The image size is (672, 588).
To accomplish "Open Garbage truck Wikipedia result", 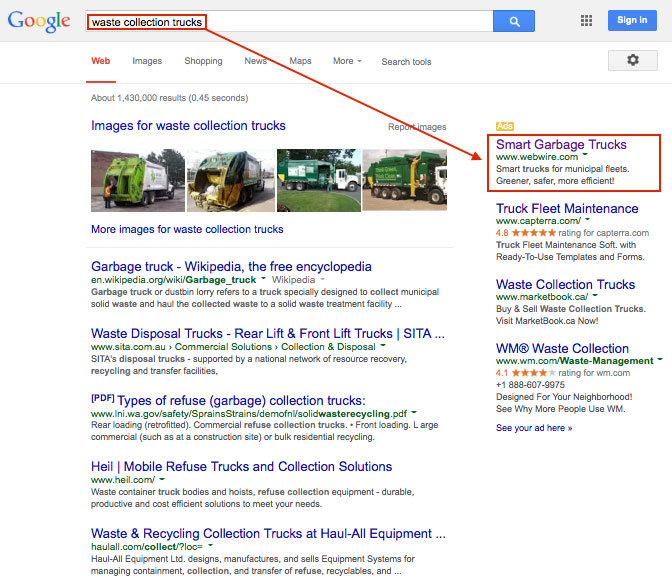I will pos(231,267).
